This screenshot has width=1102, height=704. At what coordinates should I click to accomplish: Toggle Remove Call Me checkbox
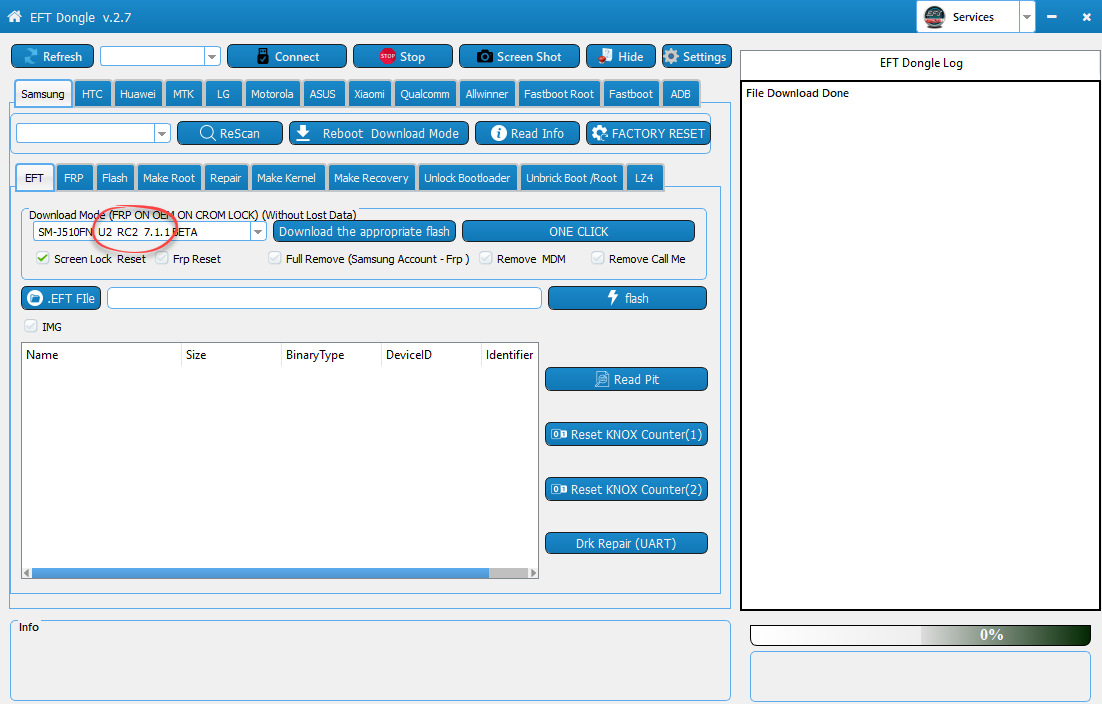tap(597, 259)
